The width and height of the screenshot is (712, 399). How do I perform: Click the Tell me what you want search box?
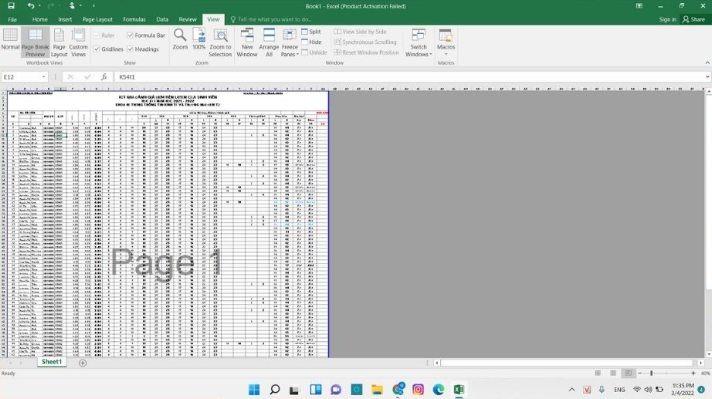coord(275,20)
